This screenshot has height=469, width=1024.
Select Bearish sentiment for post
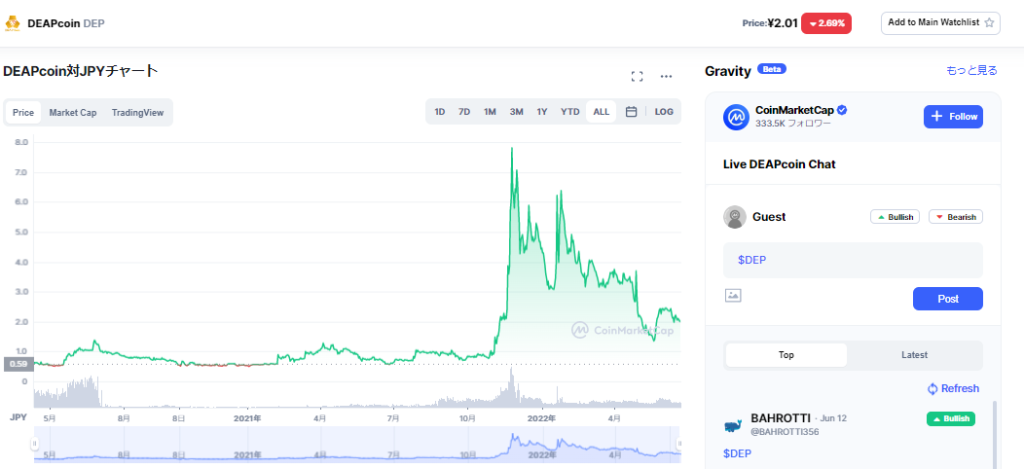point(956,217)
